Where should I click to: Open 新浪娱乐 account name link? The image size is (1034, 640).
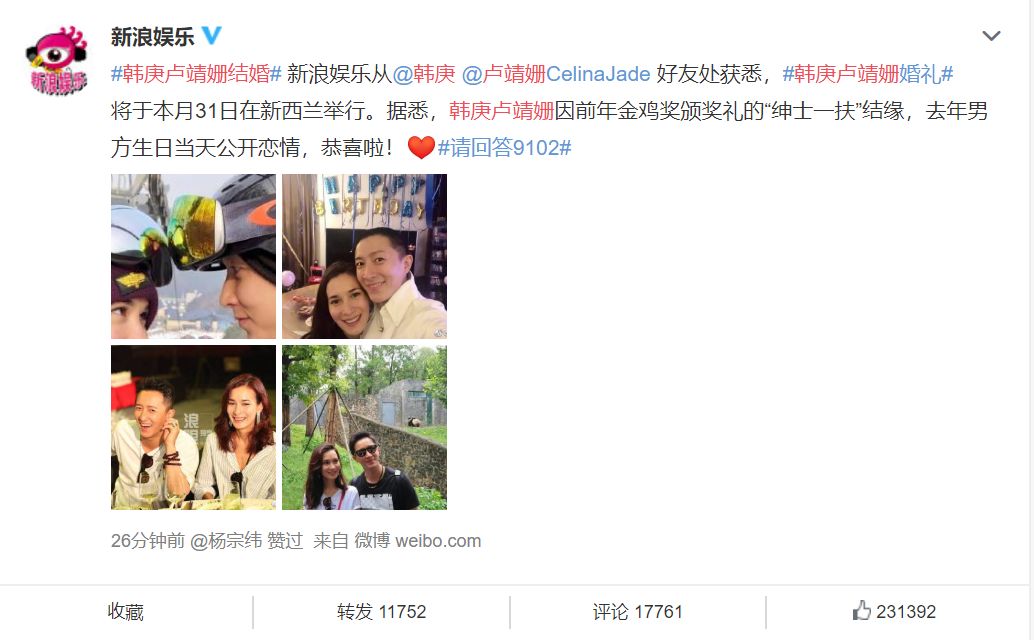tap(152, 36)
